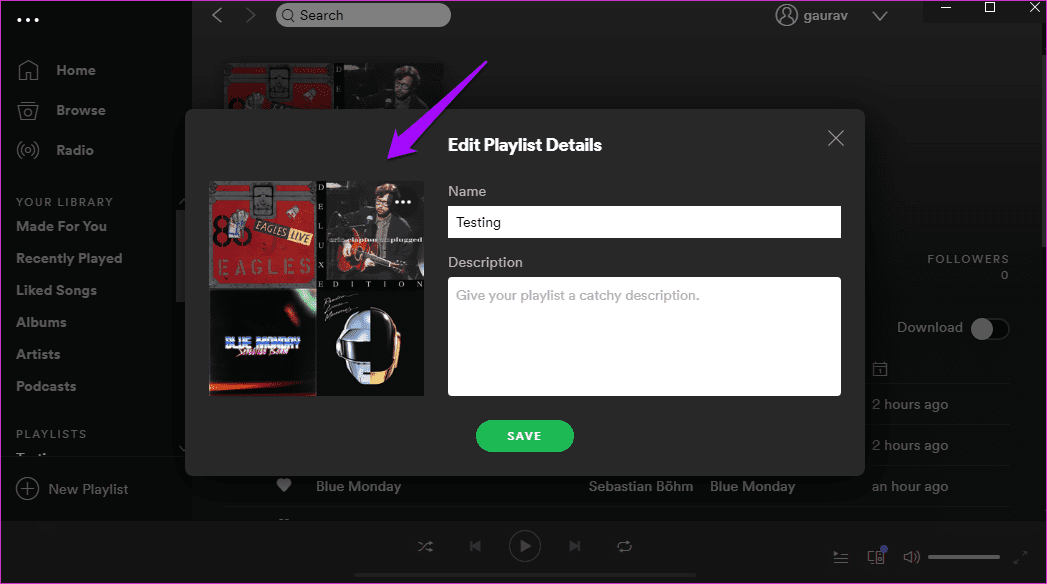Open Artists library
This screenshot has height=584, width=1047.
[38, 354]
